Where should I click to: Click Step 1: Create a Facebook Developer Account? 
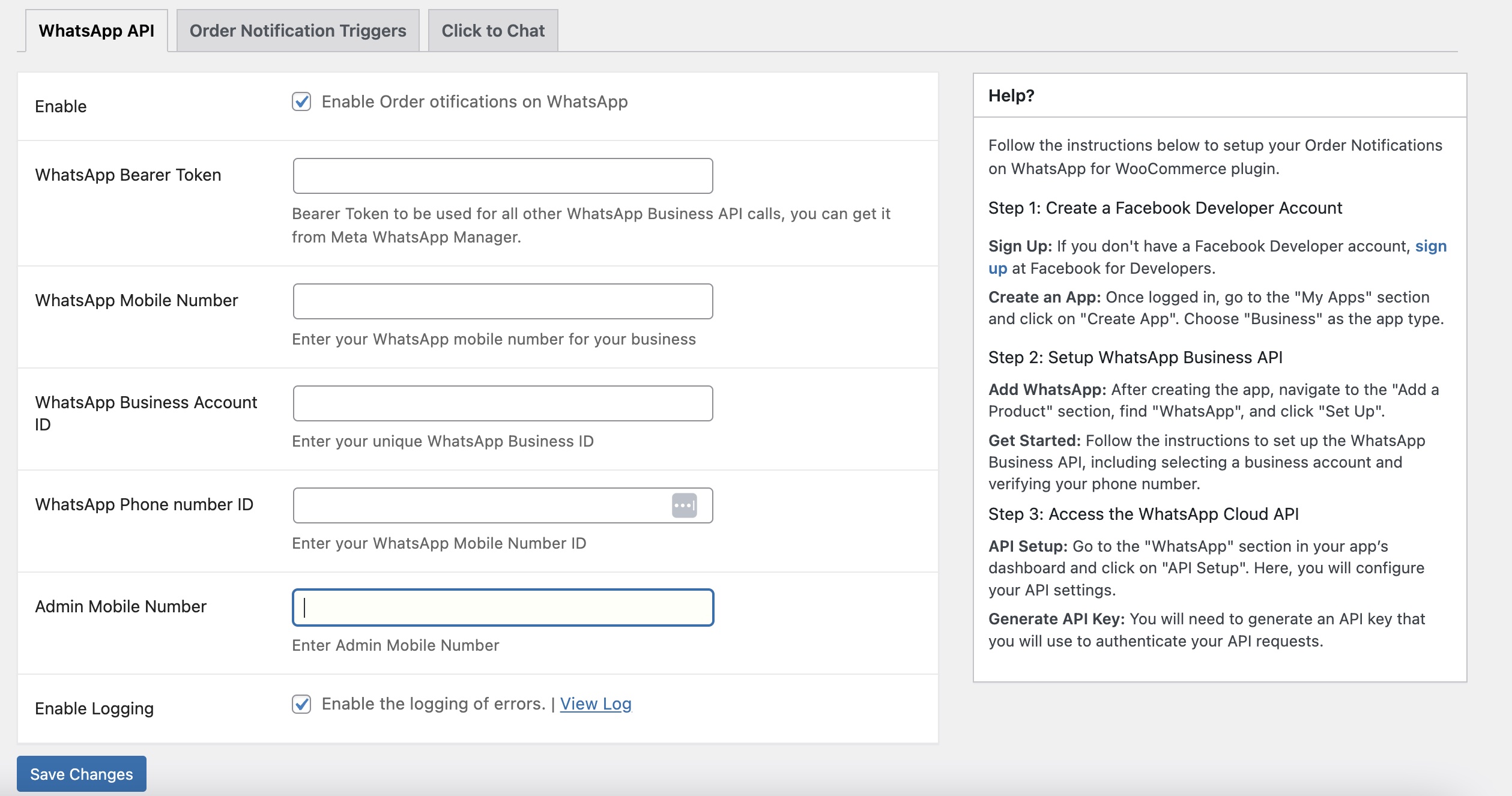tap(1164, 208)
